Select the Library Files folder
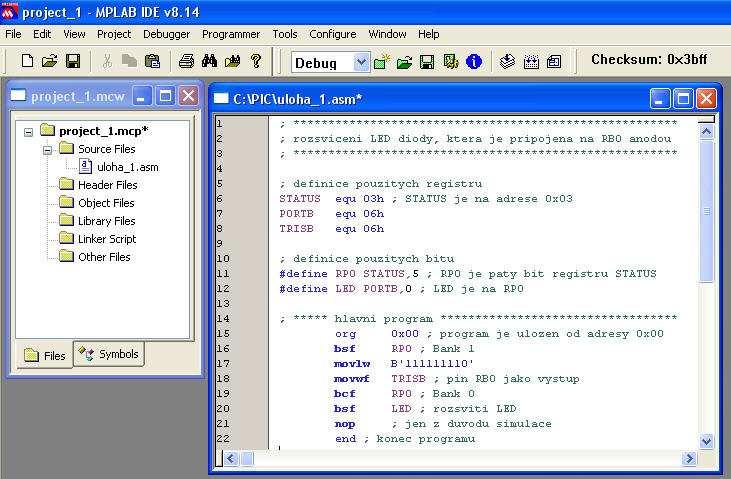Viewport: 731px width, 479px height. pyautogui.click(x=107, y=221)
